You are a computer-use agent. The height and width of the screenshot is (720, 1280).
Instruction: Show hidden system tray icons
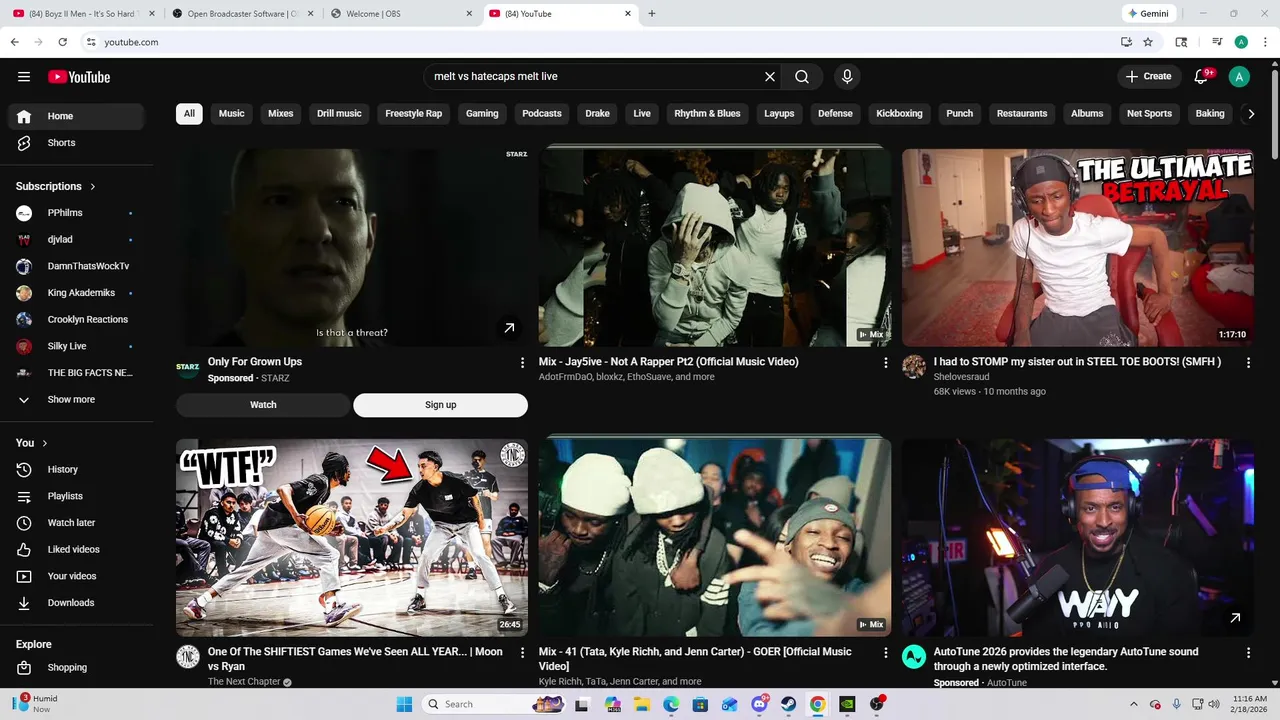pyautogui.click(x=1133, y=704)
